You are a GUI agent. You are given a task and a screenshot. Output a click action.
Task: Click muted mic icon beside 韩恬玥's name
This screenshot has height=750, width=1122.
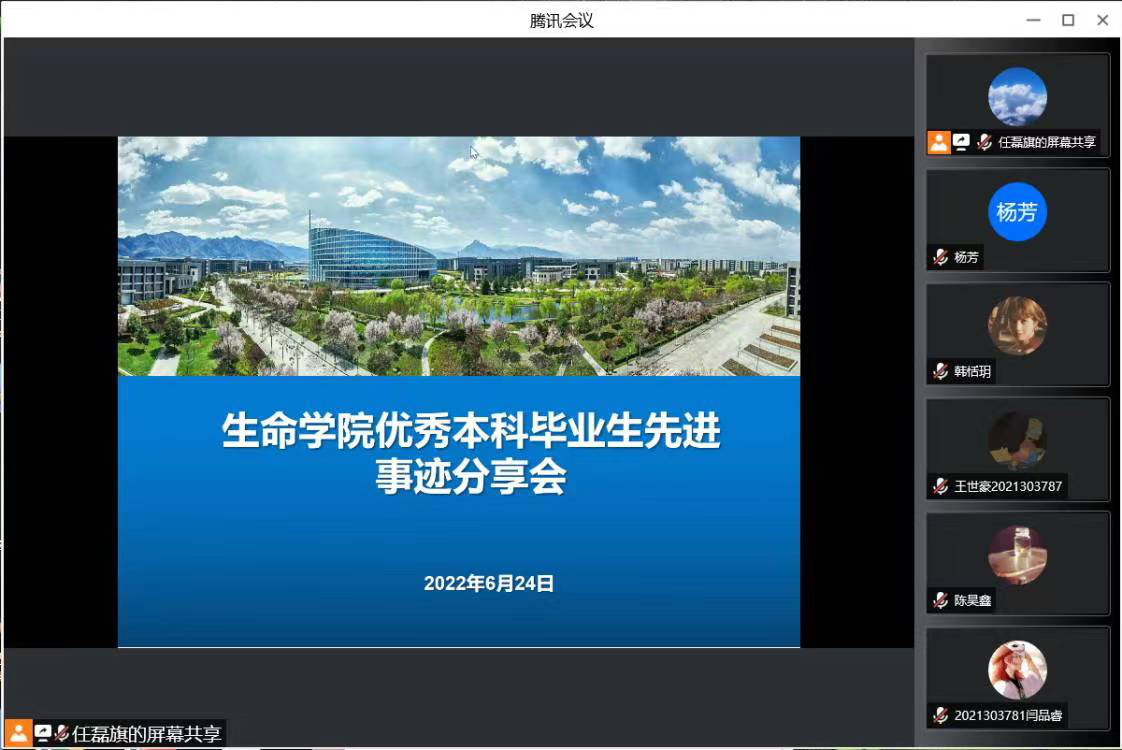point(940,372)
